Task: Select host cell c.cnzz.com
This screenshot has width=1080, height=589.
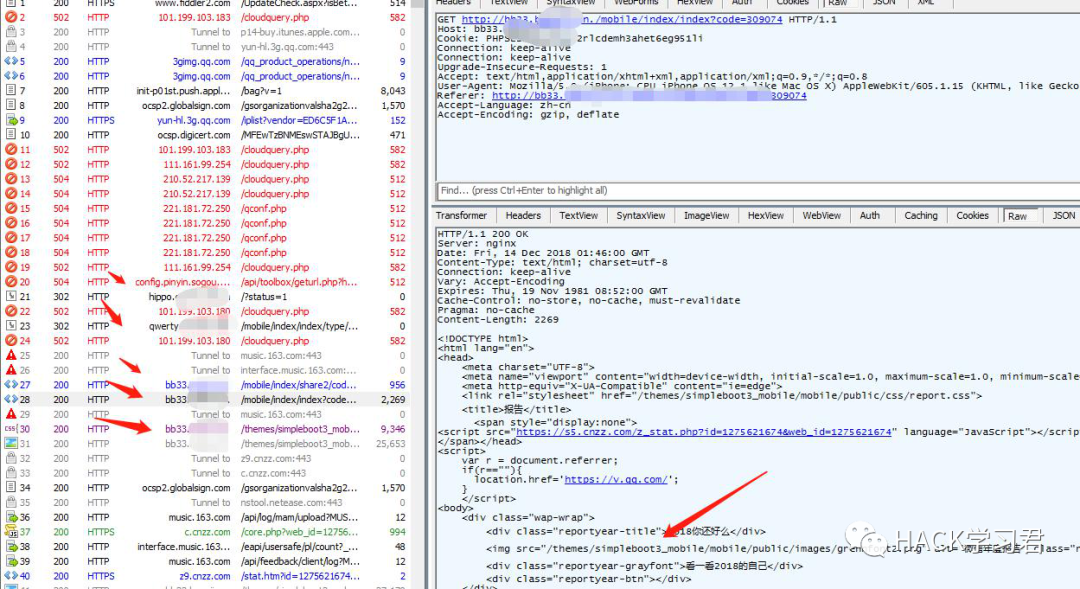Action: 207,532
